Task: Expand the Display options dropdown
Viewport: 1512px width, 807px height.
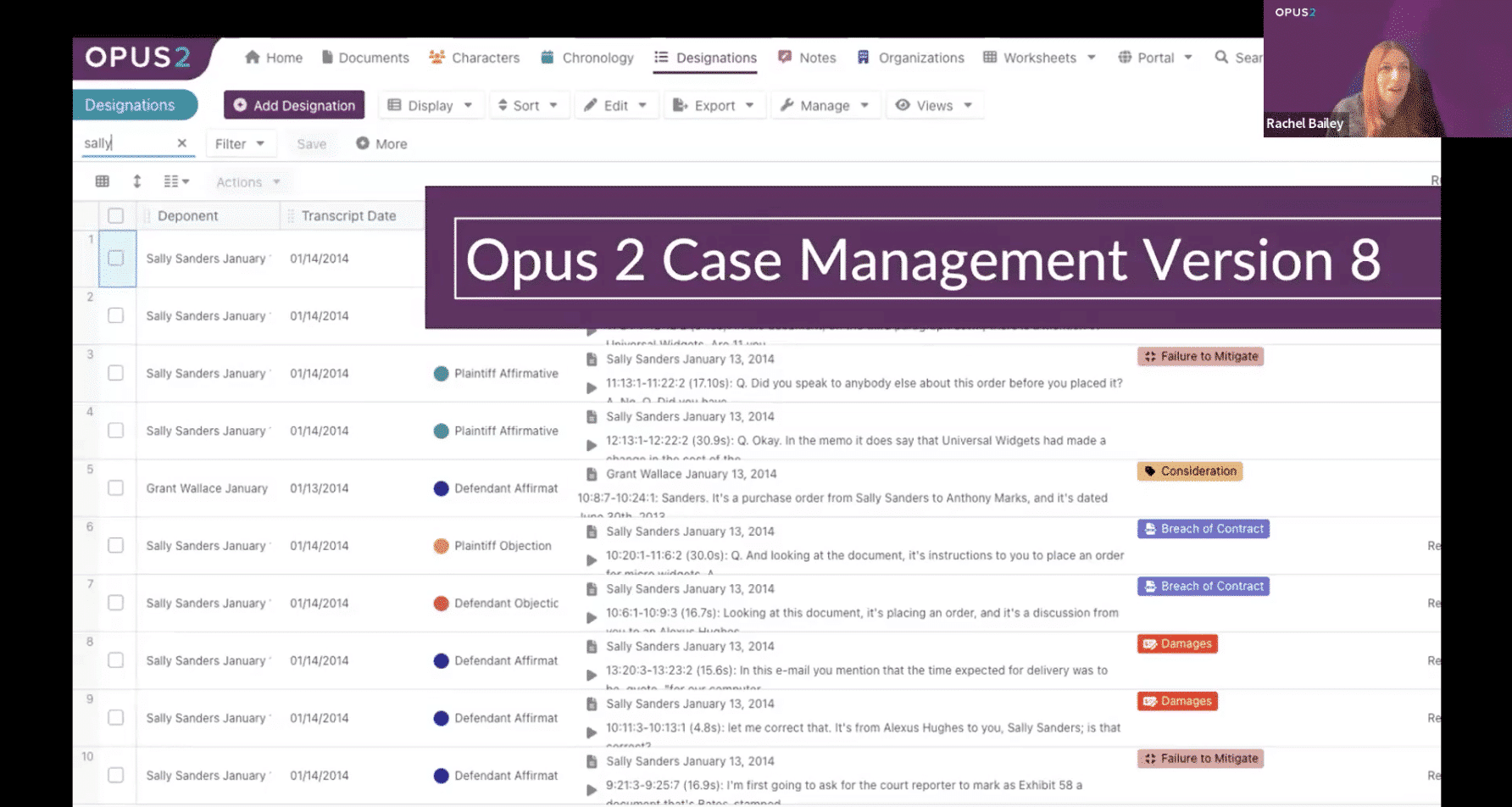Action: pos(430,105)
